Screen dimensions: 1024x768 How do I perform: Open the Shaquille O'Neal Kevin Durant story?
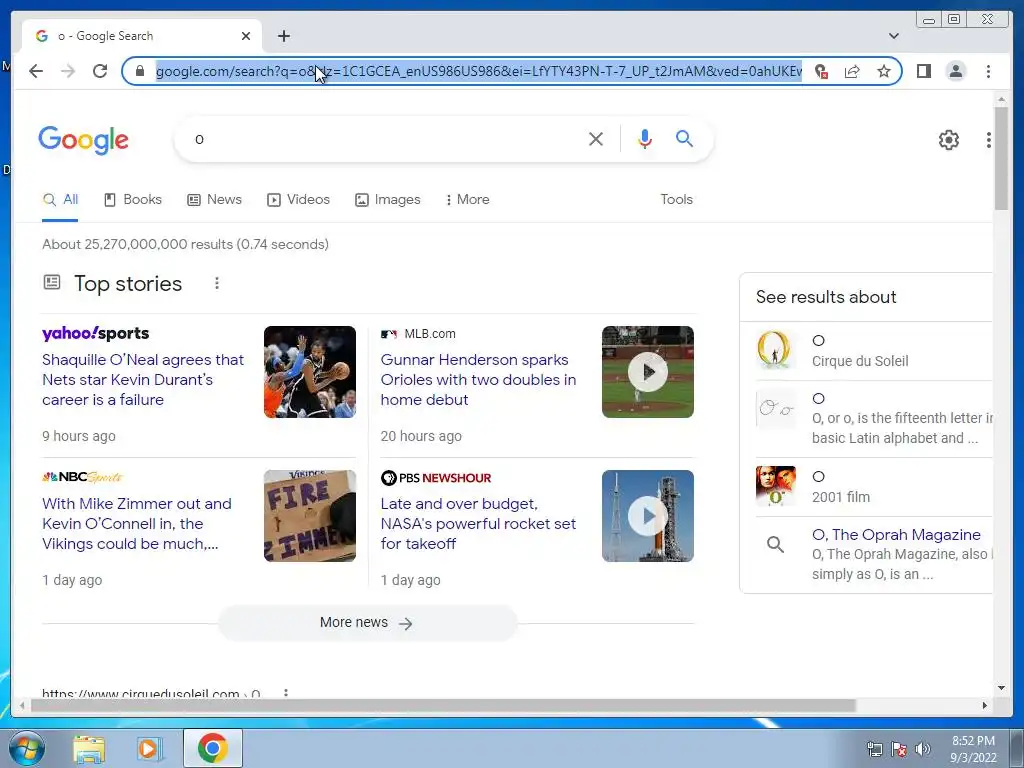[x=143, y=379]
